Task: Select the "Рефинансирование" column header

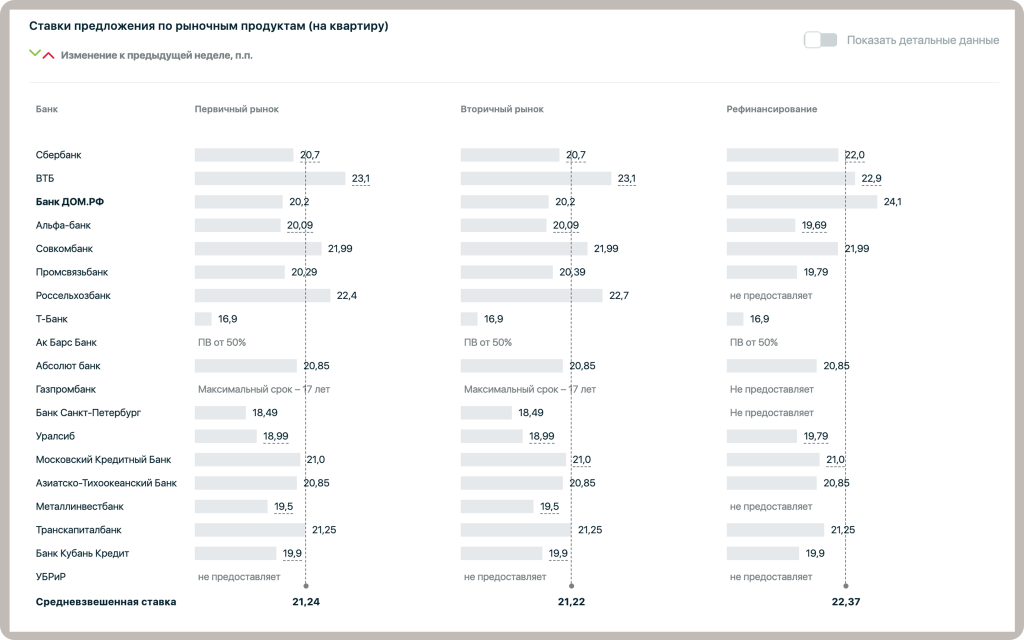Action: pyautogui.click(x=772, y=109)
